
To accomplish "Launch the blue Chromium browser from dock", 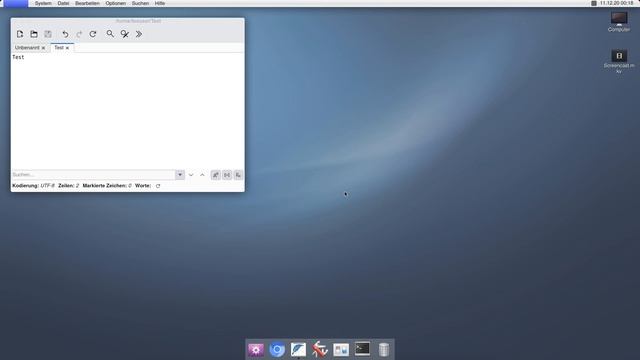I will [x=277, y=350].
